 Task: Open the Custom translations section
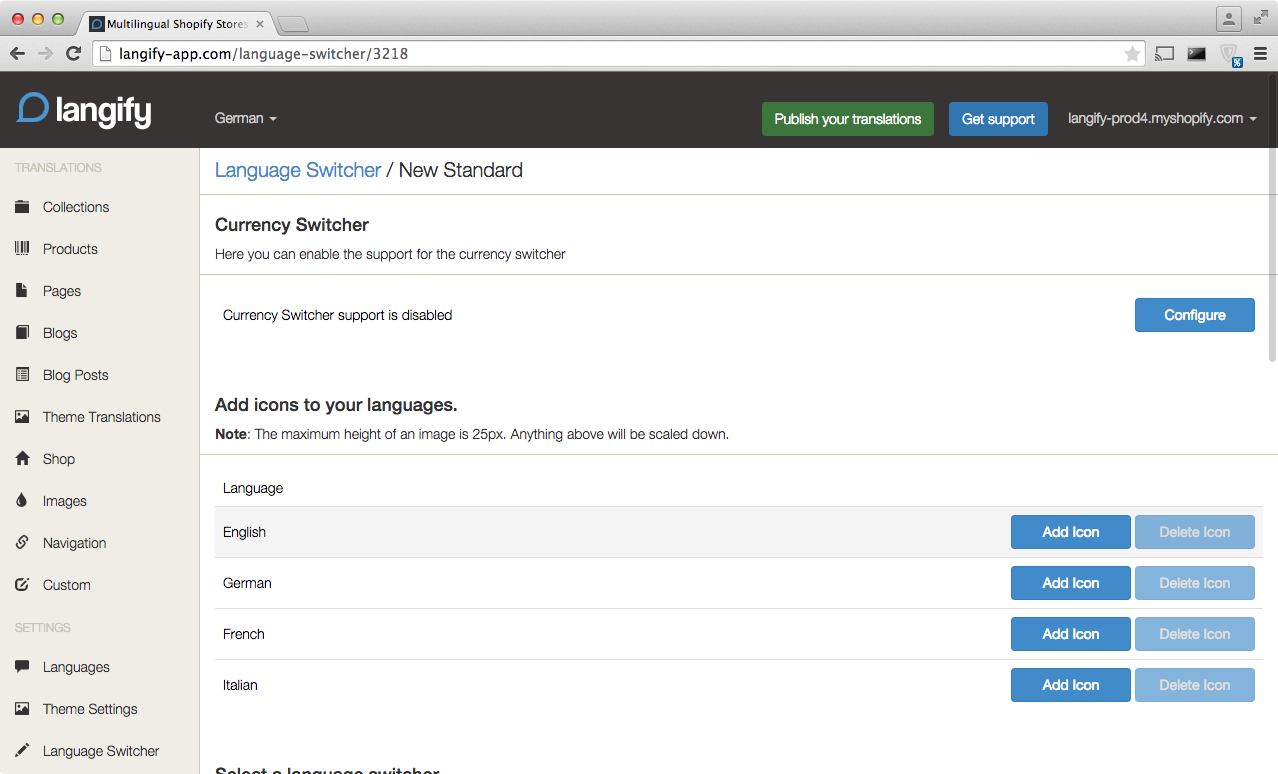68,584
